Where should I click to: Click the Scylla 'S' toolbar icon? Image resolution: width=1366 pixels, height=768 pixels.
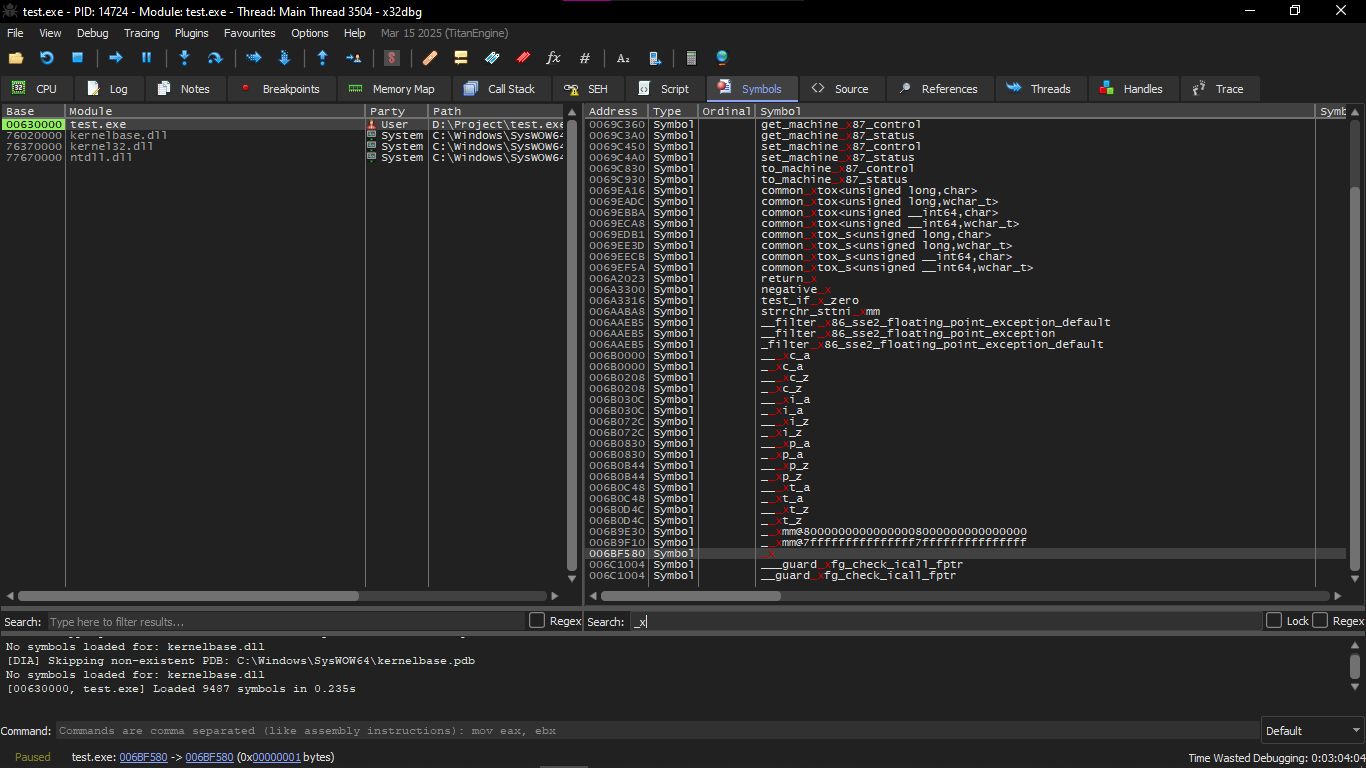[392, 58]
